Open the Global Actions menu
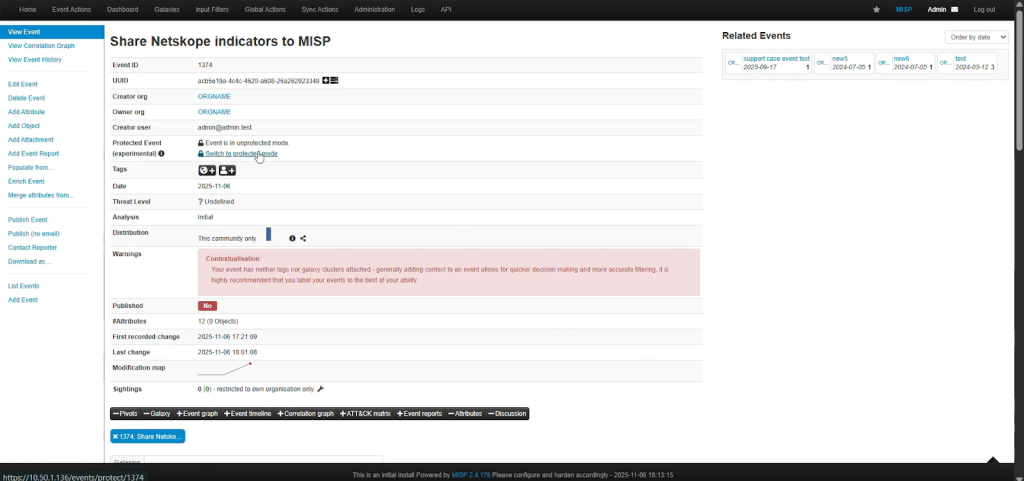Screen dimensions: 1024x481 pyautogui.click(x=265, y=10)
